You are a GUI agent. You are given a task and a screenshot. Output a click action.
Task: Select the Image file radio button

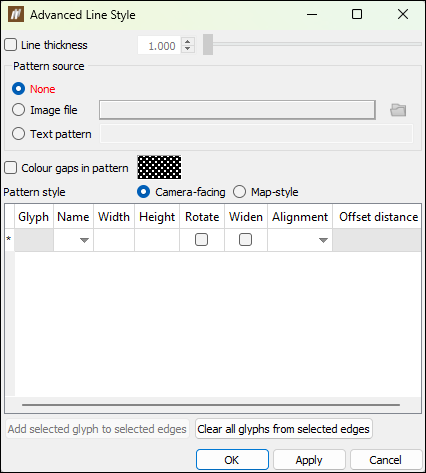pyautogui.click(x=18, y=110)
